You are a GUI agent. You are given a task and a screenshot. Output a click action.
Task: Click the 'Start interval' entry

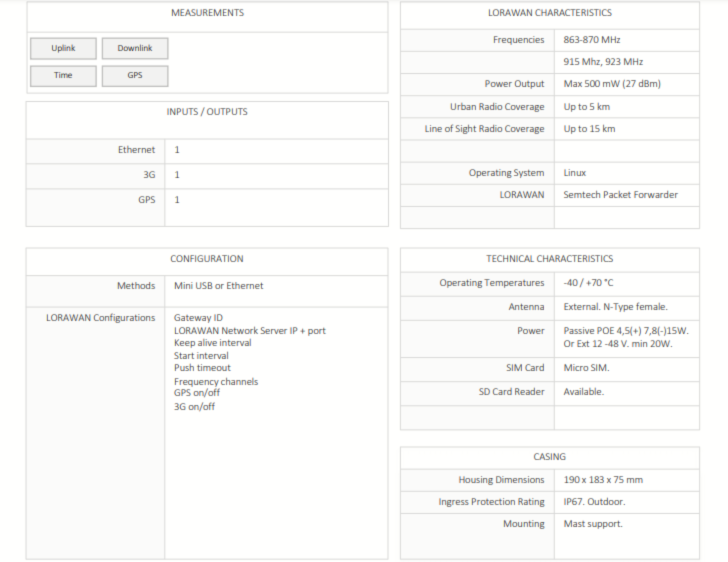coord(201,356)
